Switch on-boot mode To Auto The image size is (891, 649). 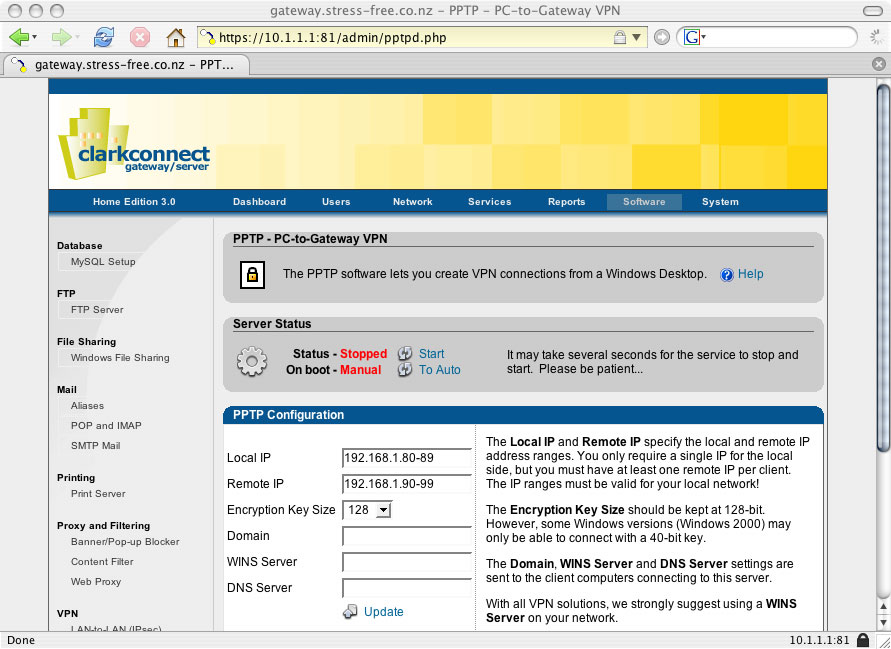pos(439,370)
